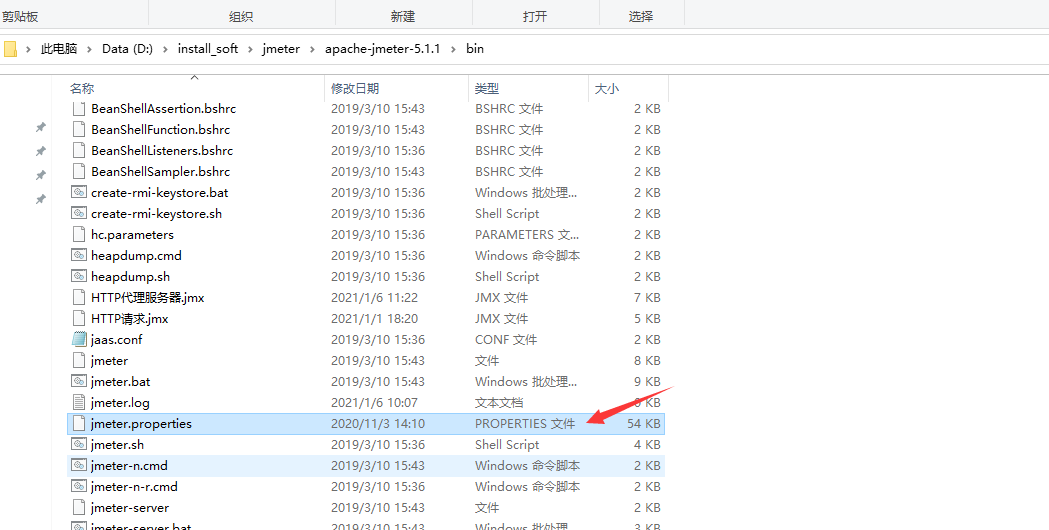Select file name jmeter.bat
The width and height of the screenshot is (1049, 530).
(120, 381)
